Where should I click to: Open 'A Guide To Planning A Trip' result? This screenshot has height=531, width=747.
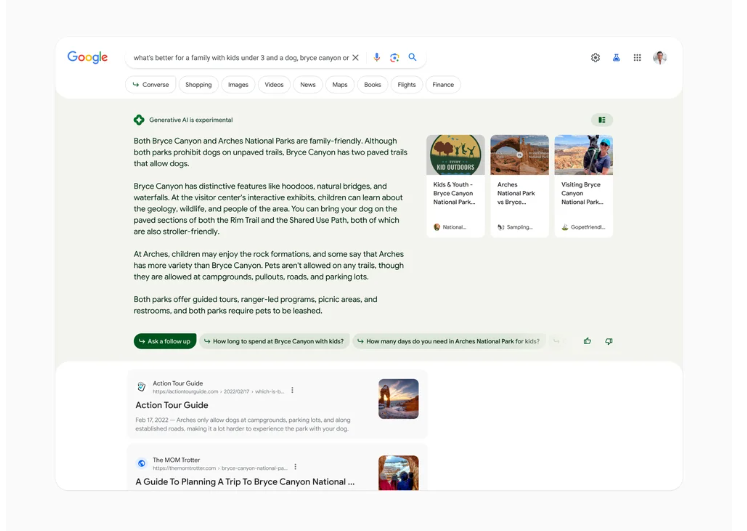click(245, 482)
